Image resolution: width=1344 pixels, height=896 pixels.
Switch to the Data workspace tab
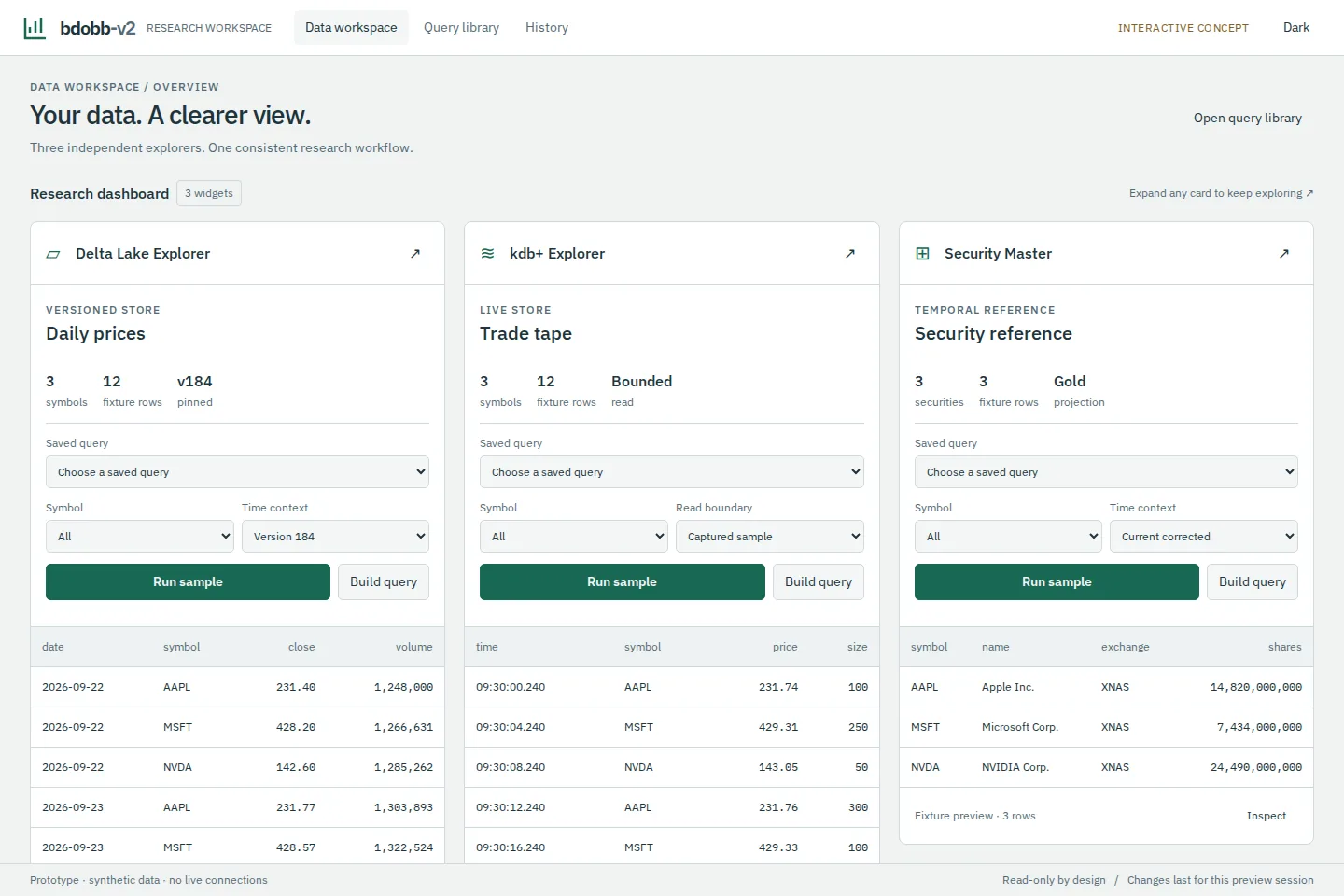click(x=351, y=28)
